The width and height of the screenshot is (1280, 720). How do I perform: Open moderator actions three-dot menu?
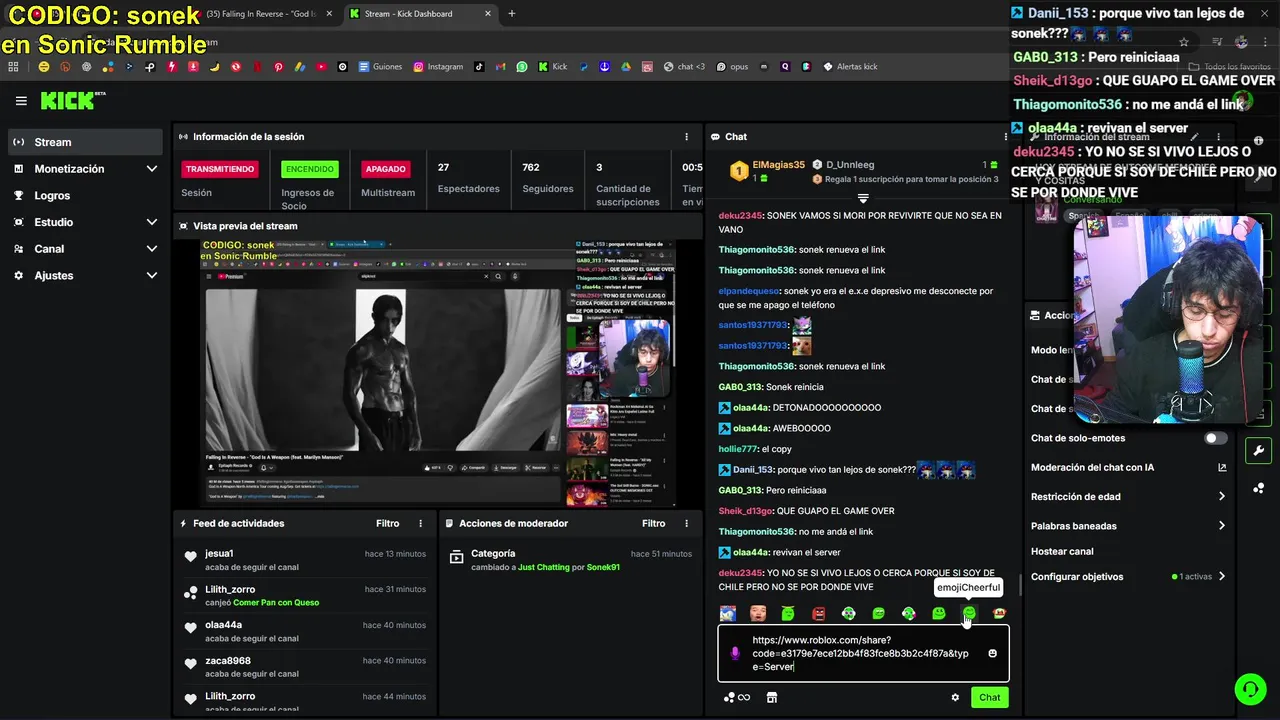[x=686, y=523]
